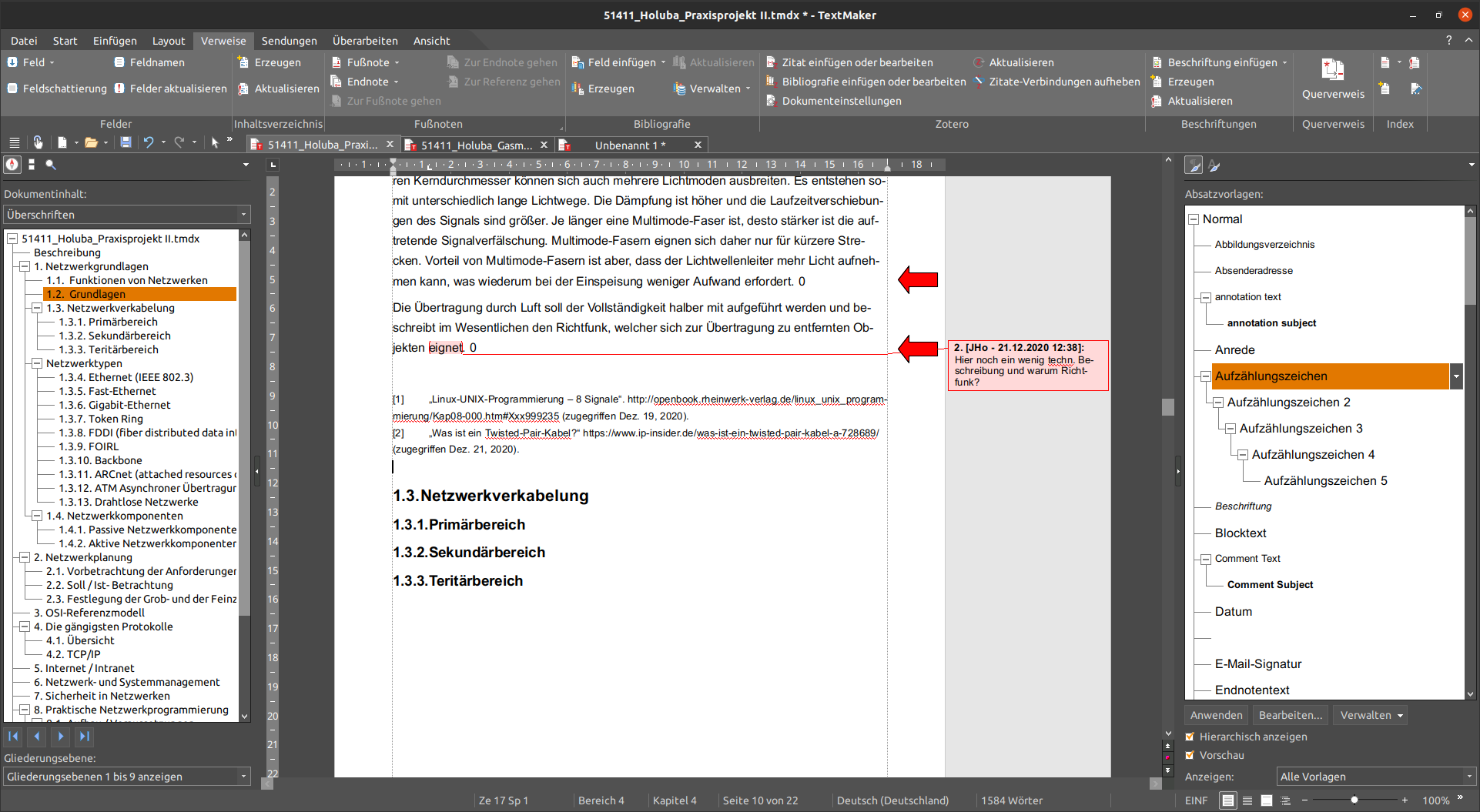This screenshot has height=812, width=1480.
Task: Click the Querverweis cross-reference icon
Action: pos(1332,70)
